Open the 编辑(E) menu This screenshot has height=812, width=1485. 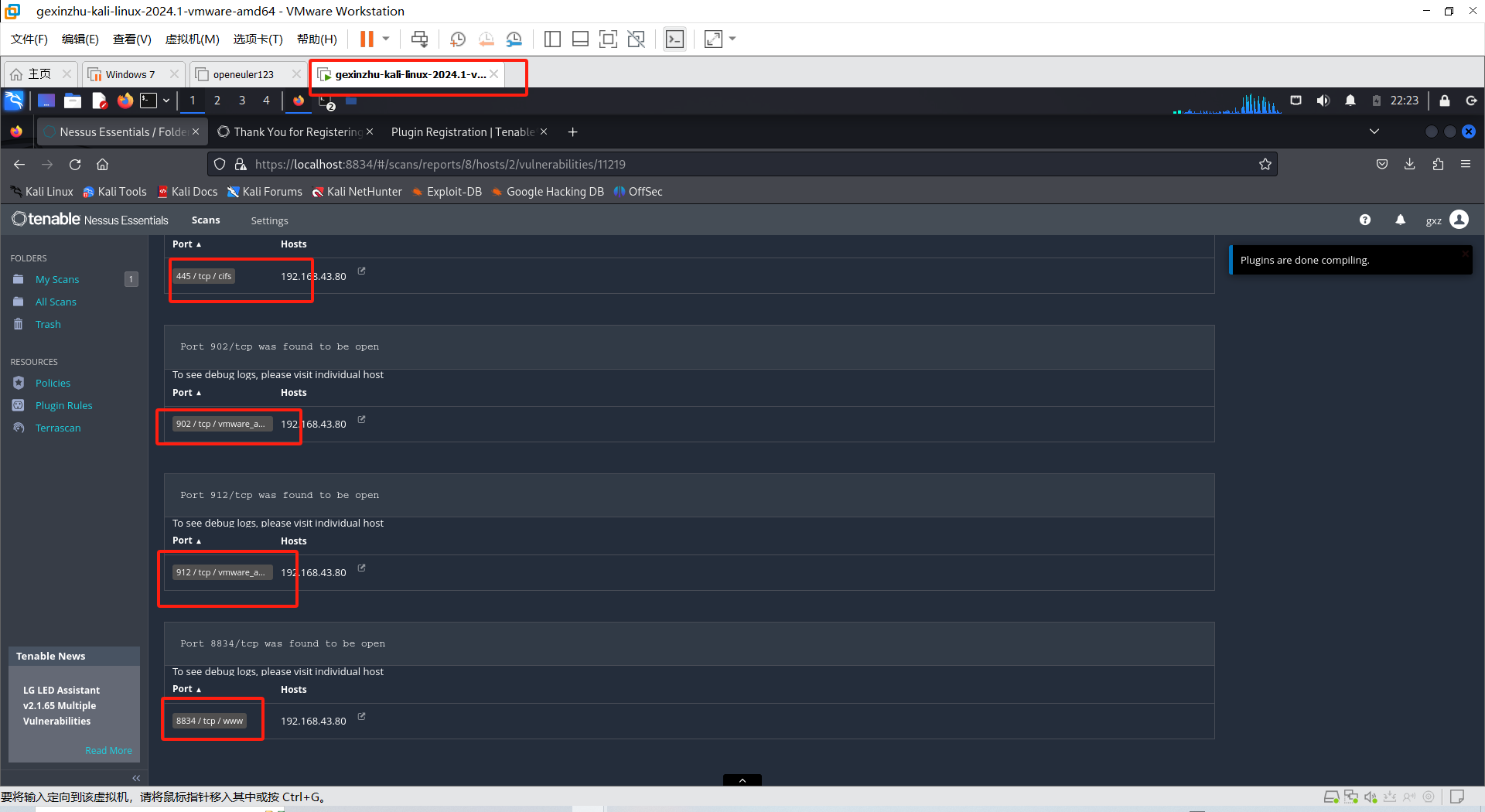click(x=80, y=39)
